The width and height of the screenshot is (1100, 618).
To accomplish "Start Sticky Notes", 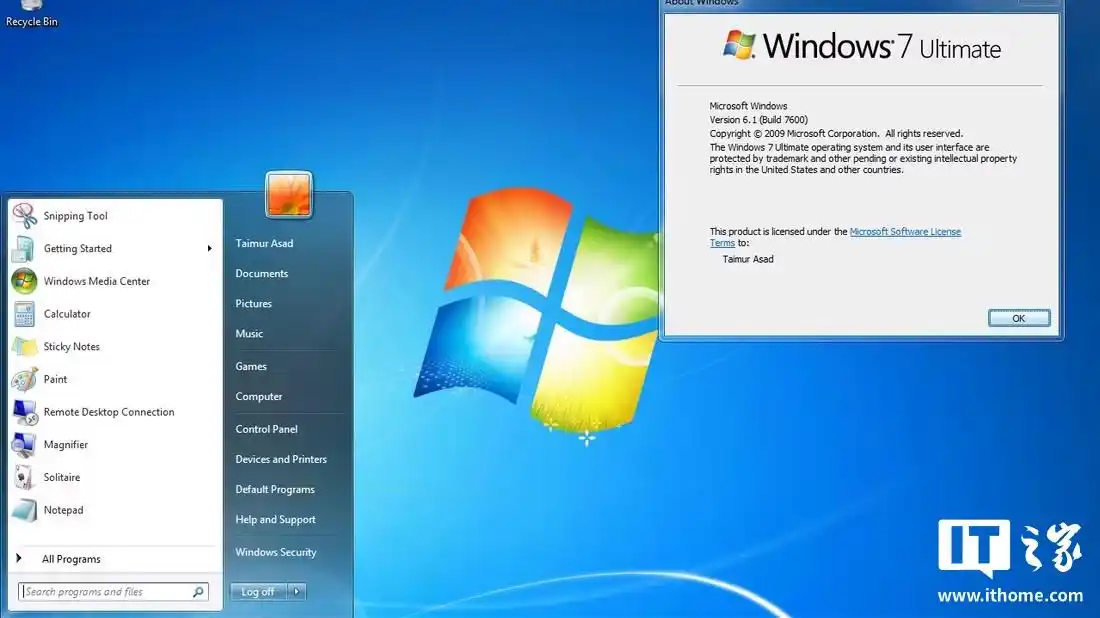I will click(70, 346).
